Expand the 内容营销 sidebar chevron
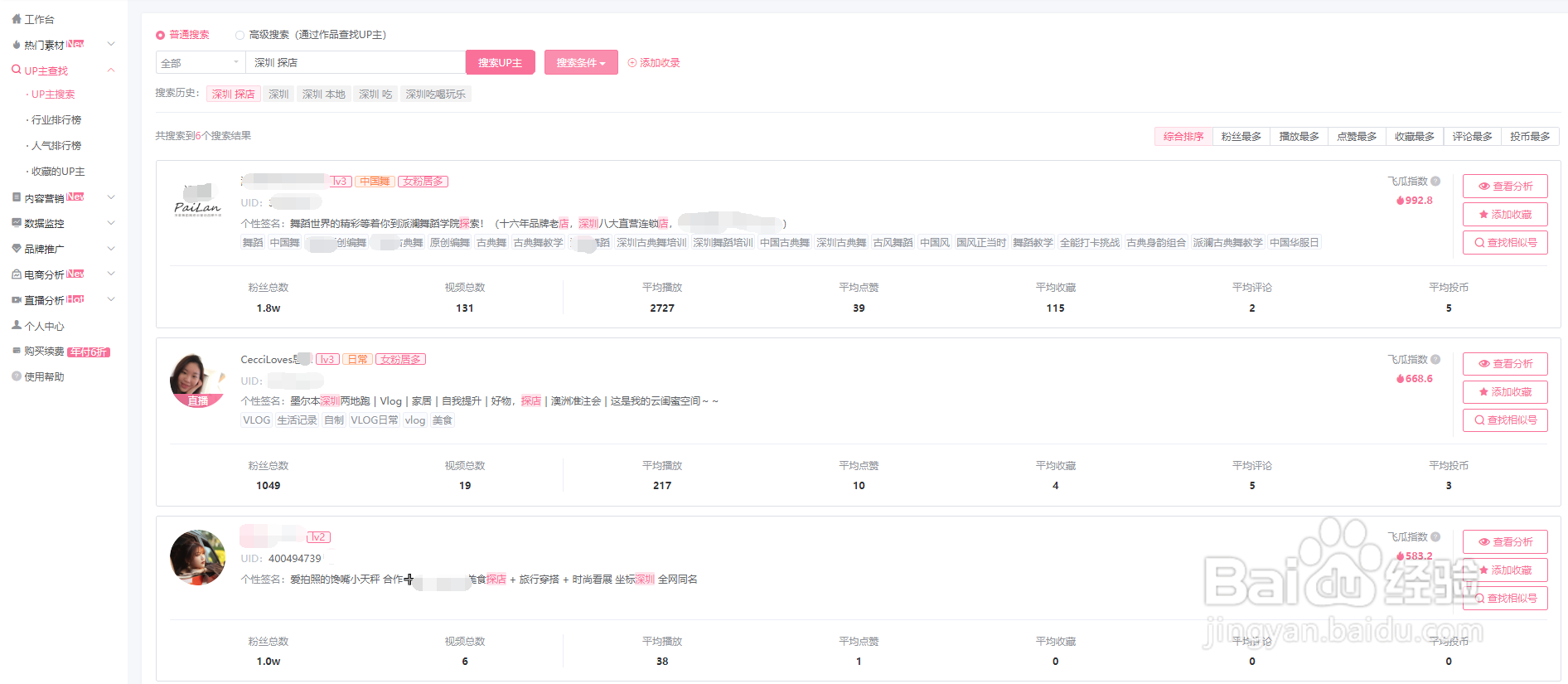 pos(111,197)
